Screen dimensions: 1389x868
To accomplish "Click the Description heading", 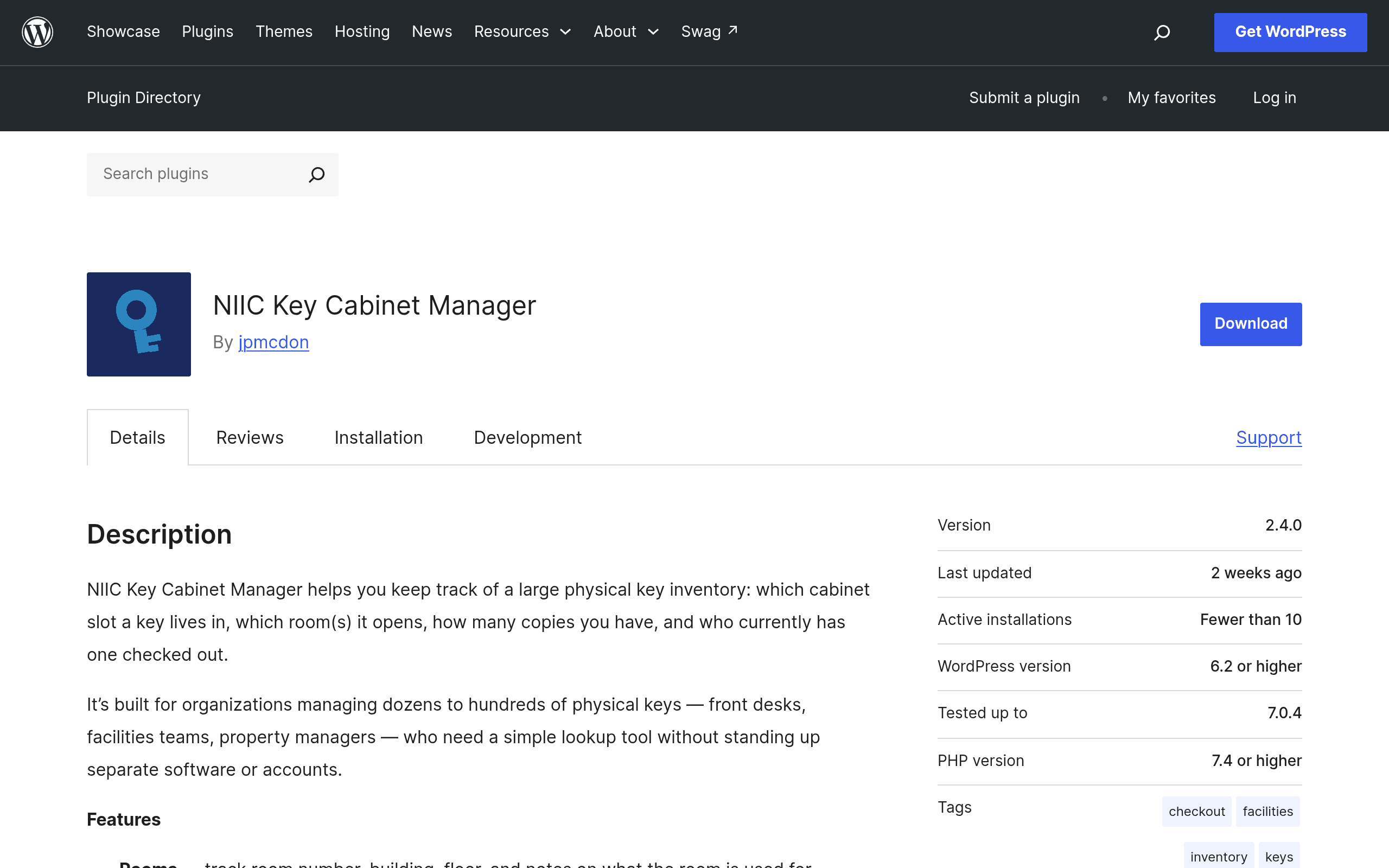I will click(160, 534).
